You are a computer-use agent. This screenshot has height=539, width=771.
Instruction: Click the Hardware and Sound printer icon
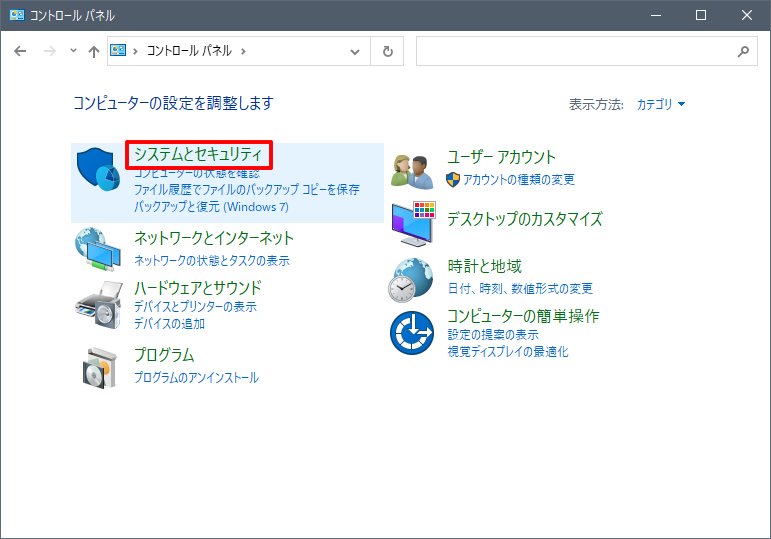click(98, 305)
